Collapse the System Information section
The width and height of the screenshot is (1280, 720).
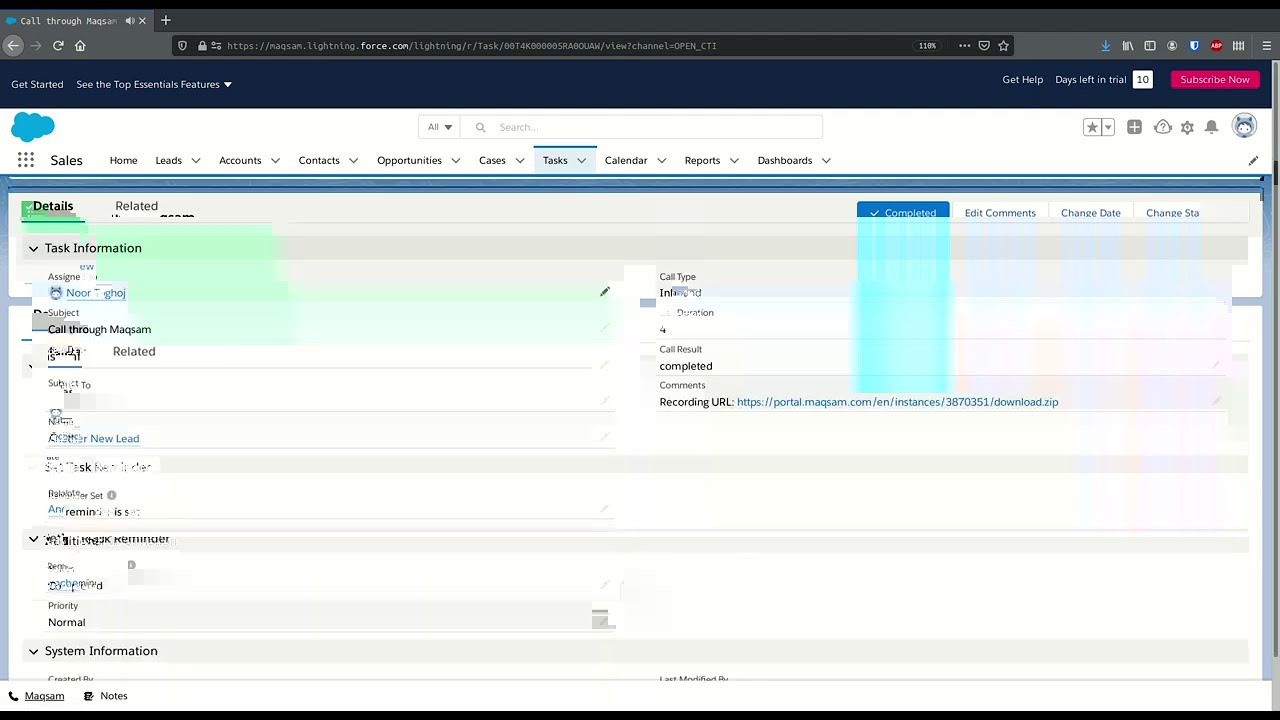pos(33,651)
